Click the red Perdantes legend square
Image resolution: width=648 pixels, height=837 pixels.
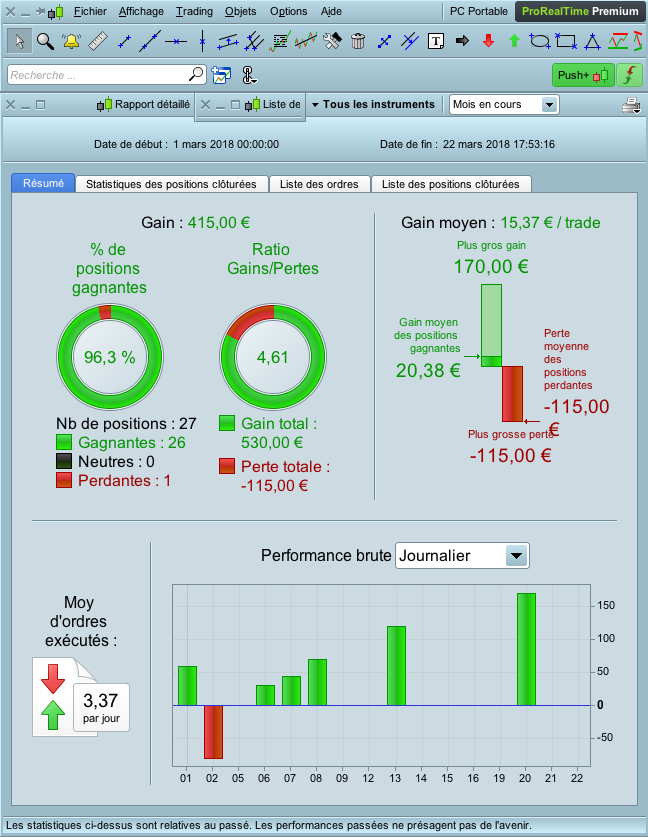coord(64,480)
